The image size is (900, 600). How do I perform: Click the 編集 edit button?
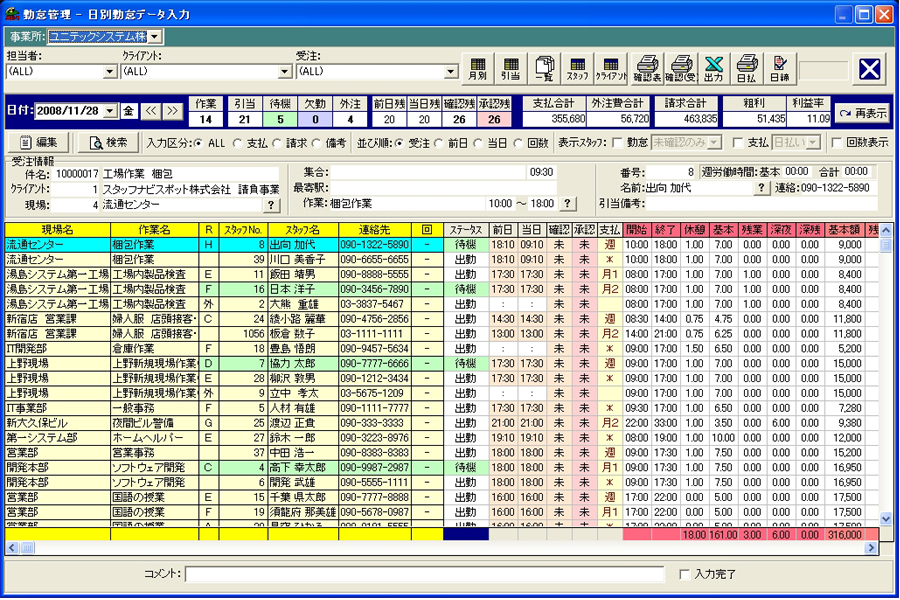click(39, 143)
